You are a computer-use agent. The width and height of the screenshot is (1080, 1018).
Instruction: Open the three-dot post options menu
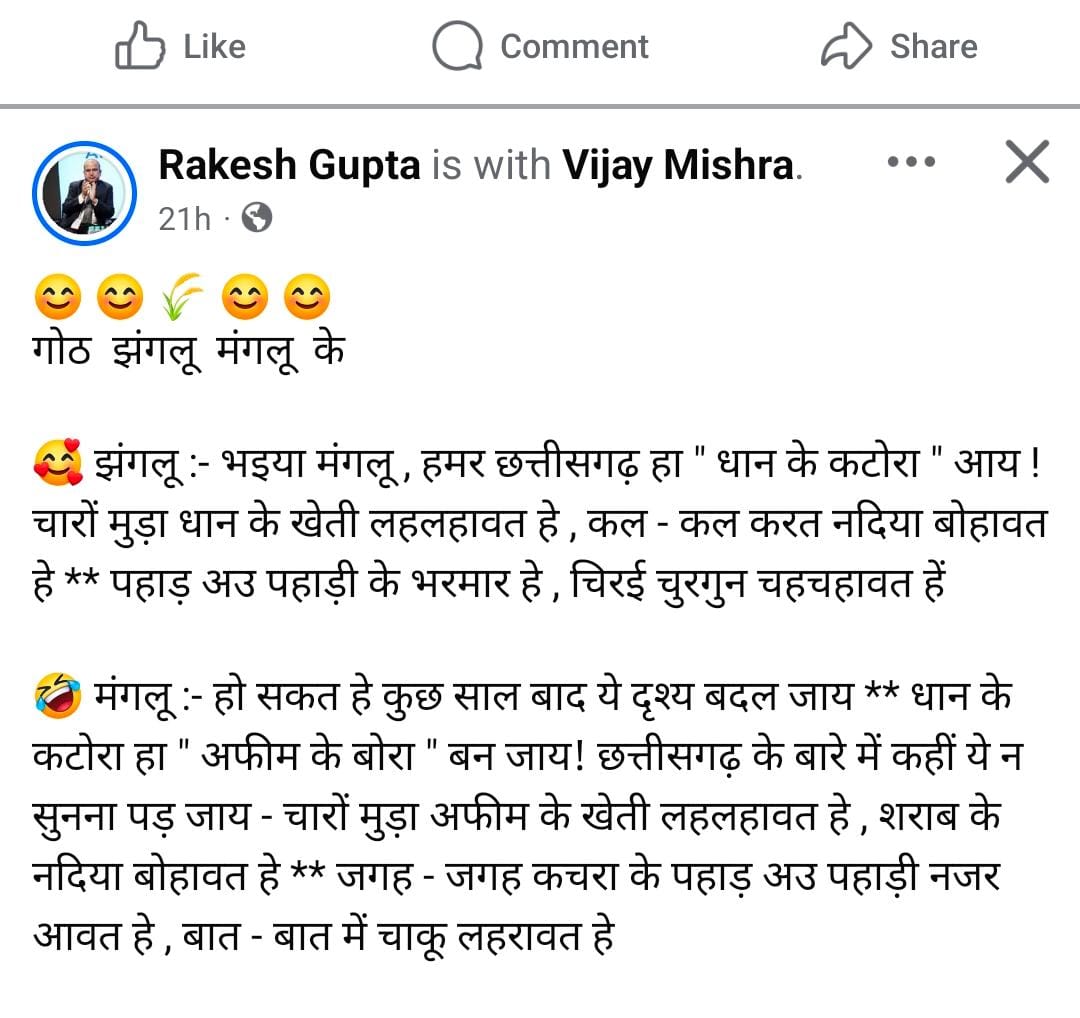tap(911, 162)
